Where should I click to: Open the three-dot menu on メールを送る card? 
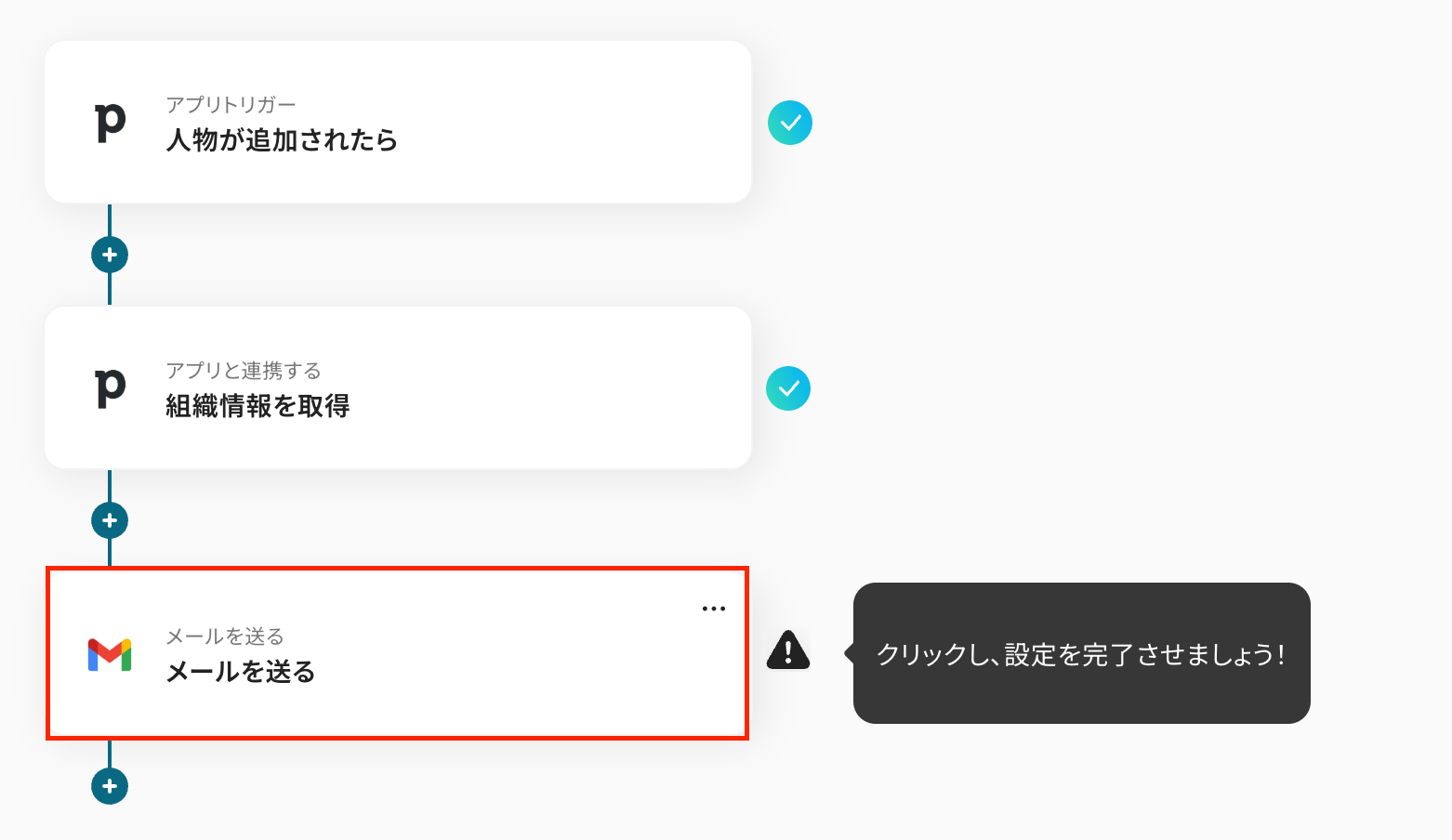pyautogui.click(x=714, y=609)
